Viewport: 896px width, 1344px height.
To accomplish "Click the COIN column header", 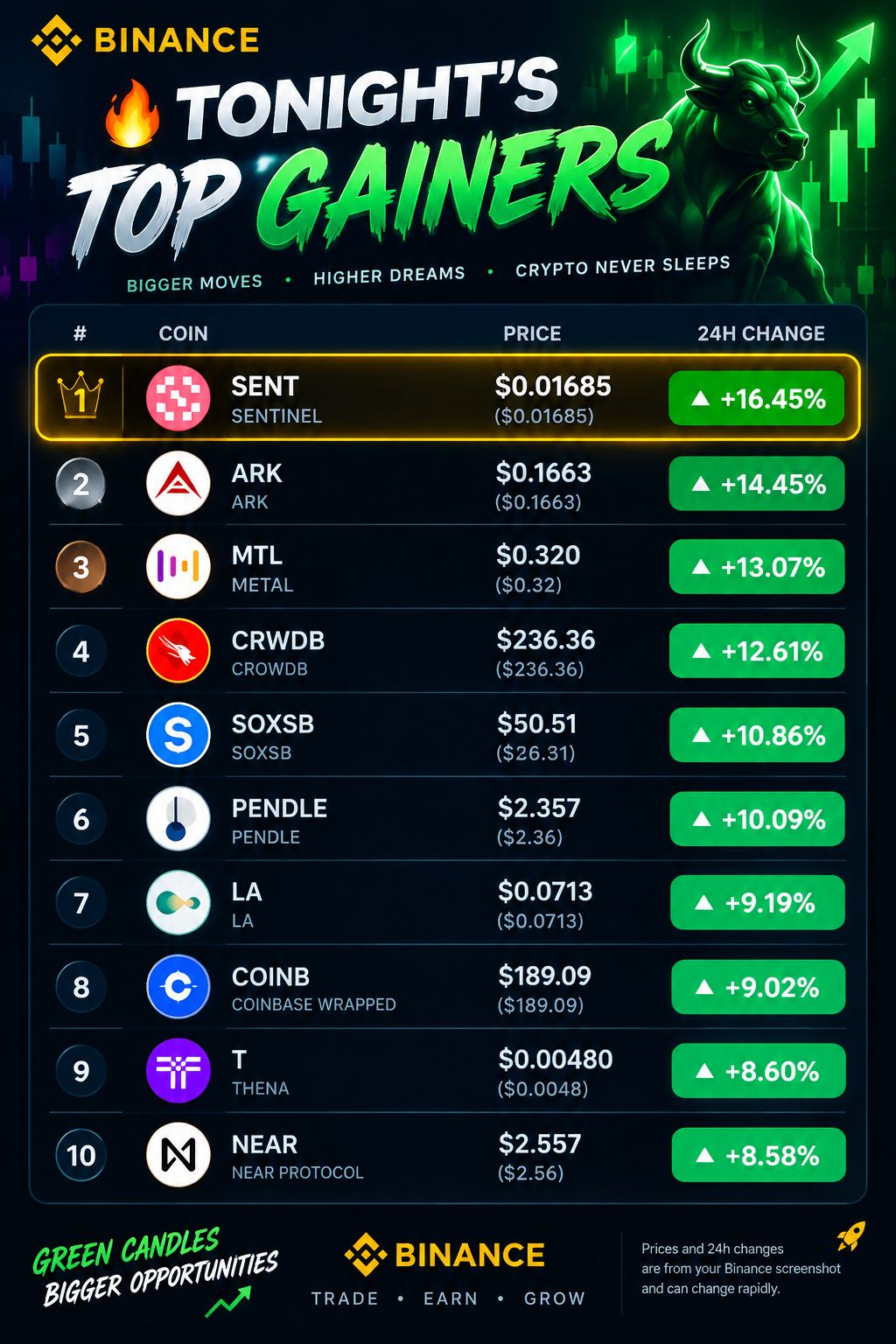I will pyautogui.click(x=183, y=333).
